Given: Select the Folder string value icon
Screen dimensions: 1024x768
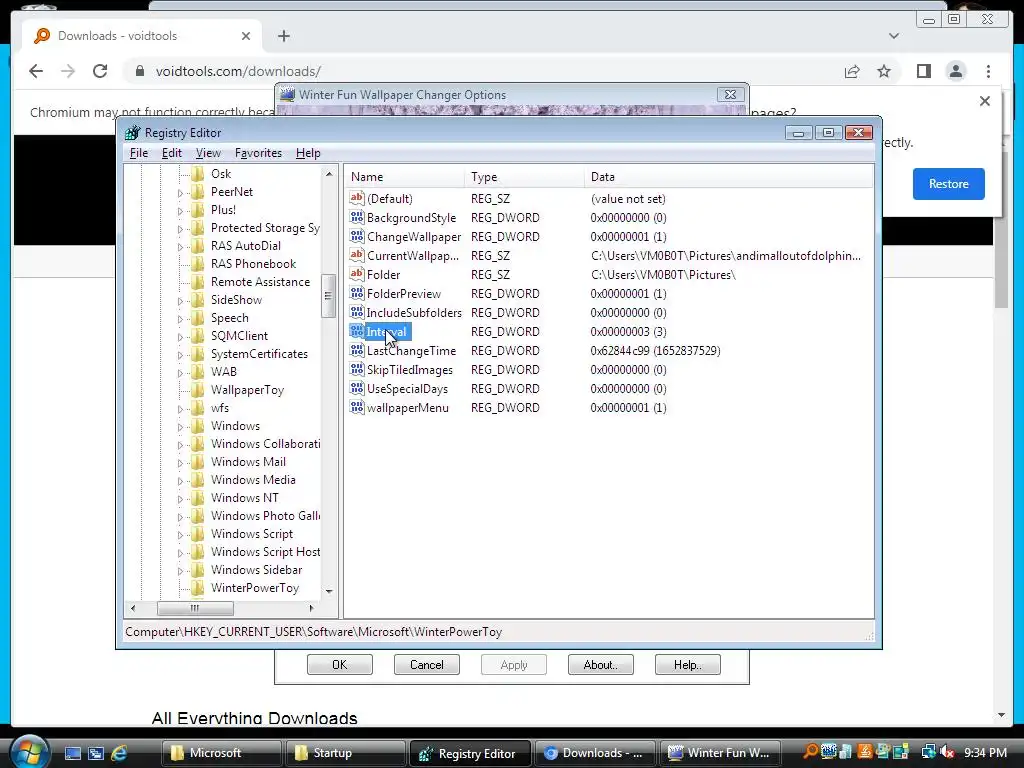Looking at the screenshot, I should (x=357, y=274).
